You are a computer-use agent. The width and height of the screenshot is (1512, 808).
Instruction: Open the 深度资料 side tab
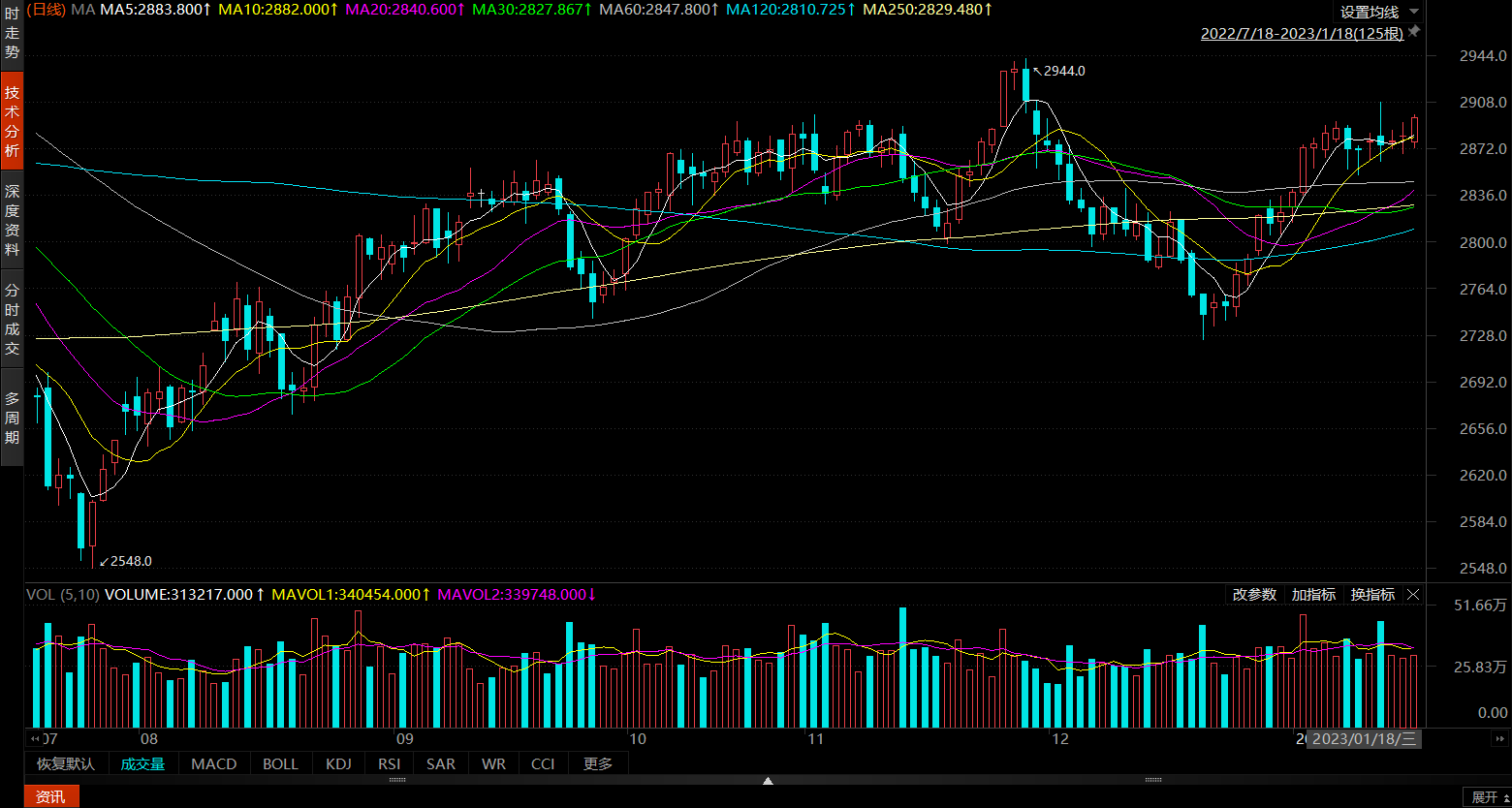pos(12,221)
